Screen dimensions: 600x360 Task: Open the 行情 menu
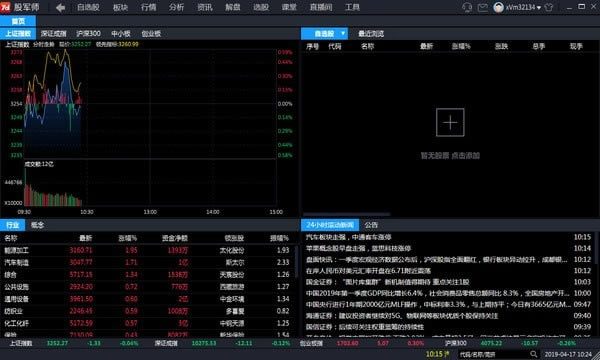pyautogui.click(x=148, y=7)
